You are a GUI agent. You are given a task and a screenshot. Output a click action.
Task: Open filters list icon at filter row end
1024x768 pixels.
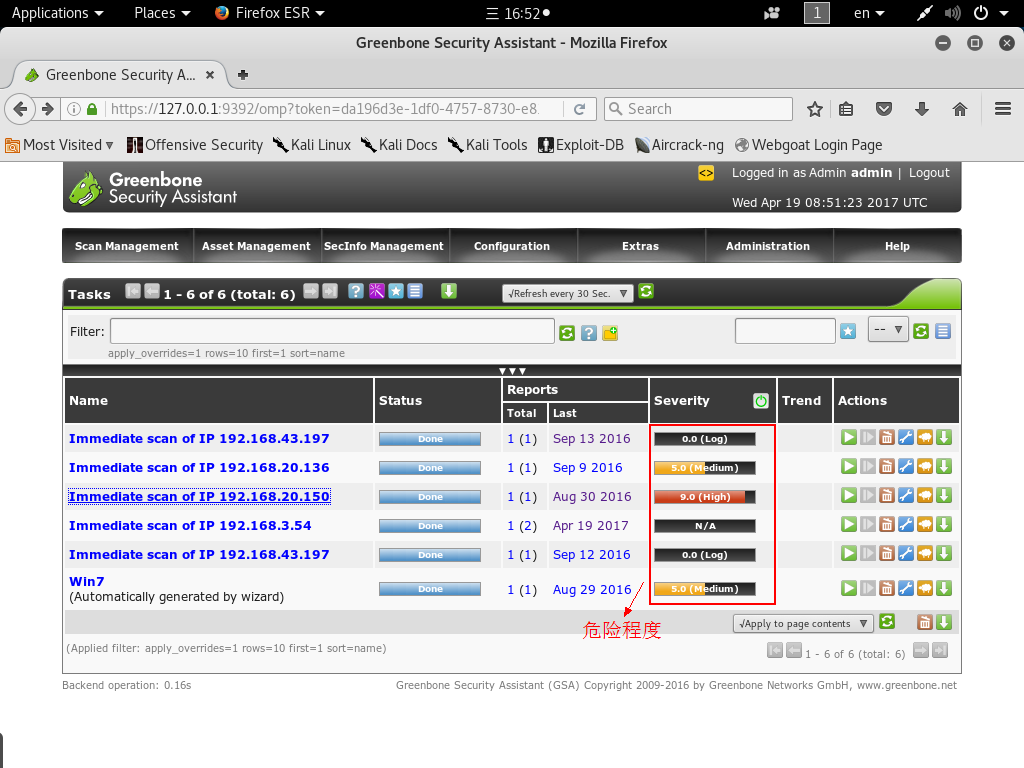(942, 332)
